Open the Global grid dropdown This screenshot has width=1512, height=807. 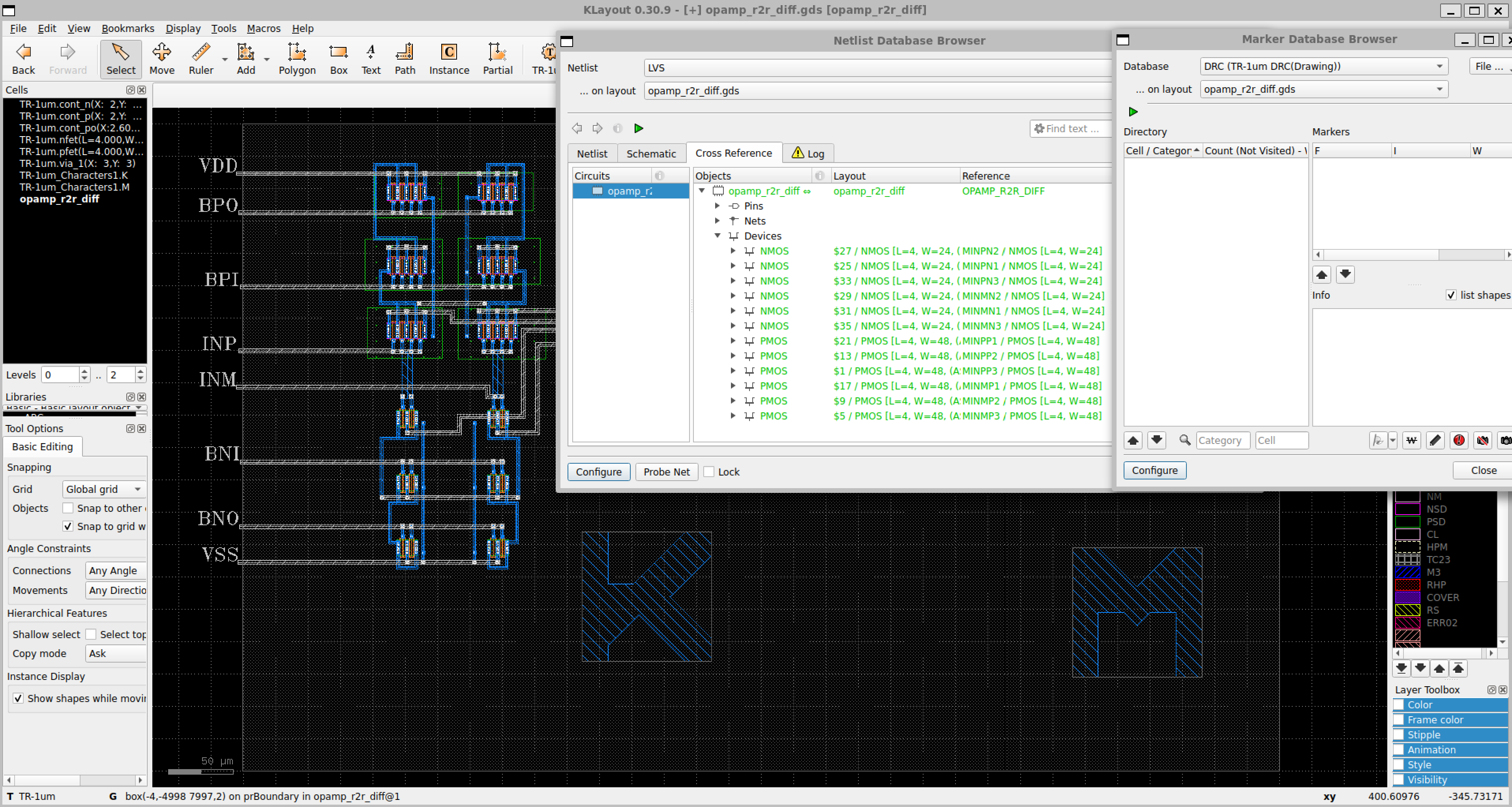[103, 489]
